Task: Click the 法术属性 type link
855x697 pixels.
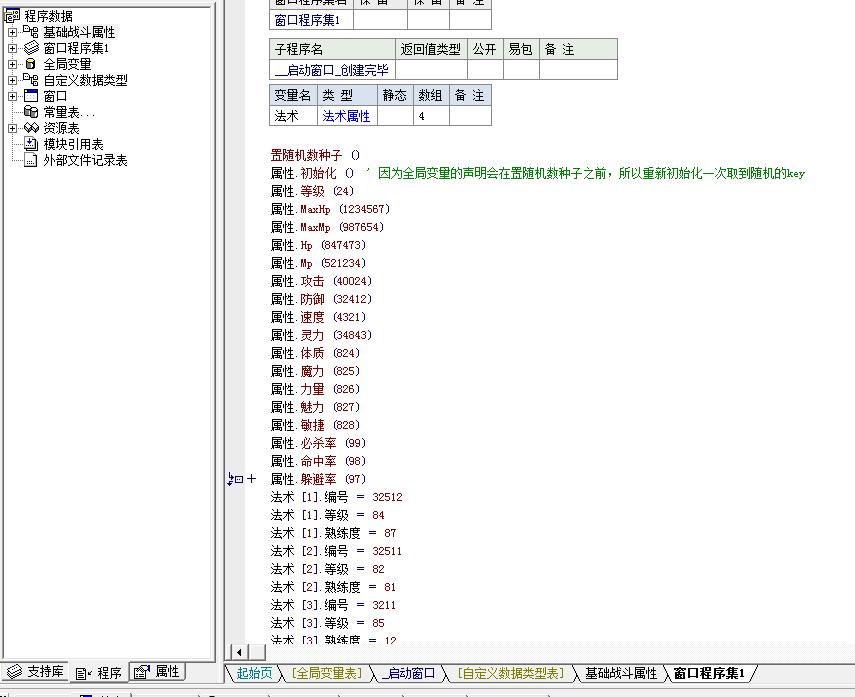Action: point(346,116)
